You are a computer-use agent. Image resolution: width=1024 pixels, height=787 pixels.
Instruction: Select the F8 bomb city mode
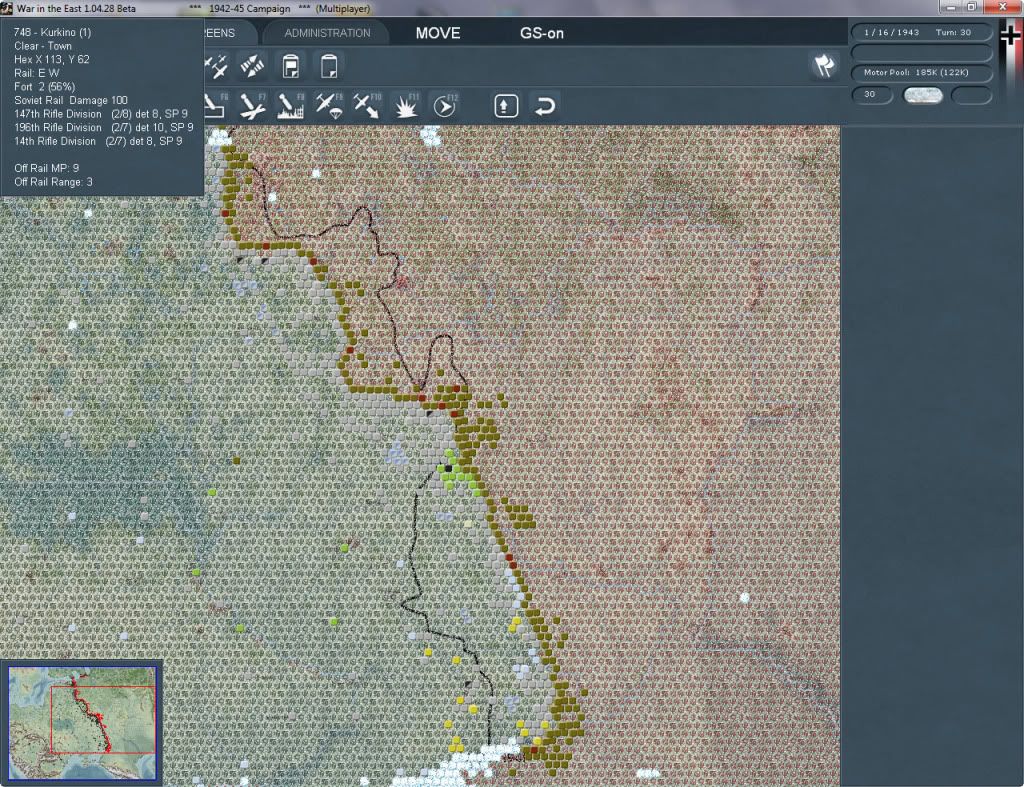[x=291, y=106]
